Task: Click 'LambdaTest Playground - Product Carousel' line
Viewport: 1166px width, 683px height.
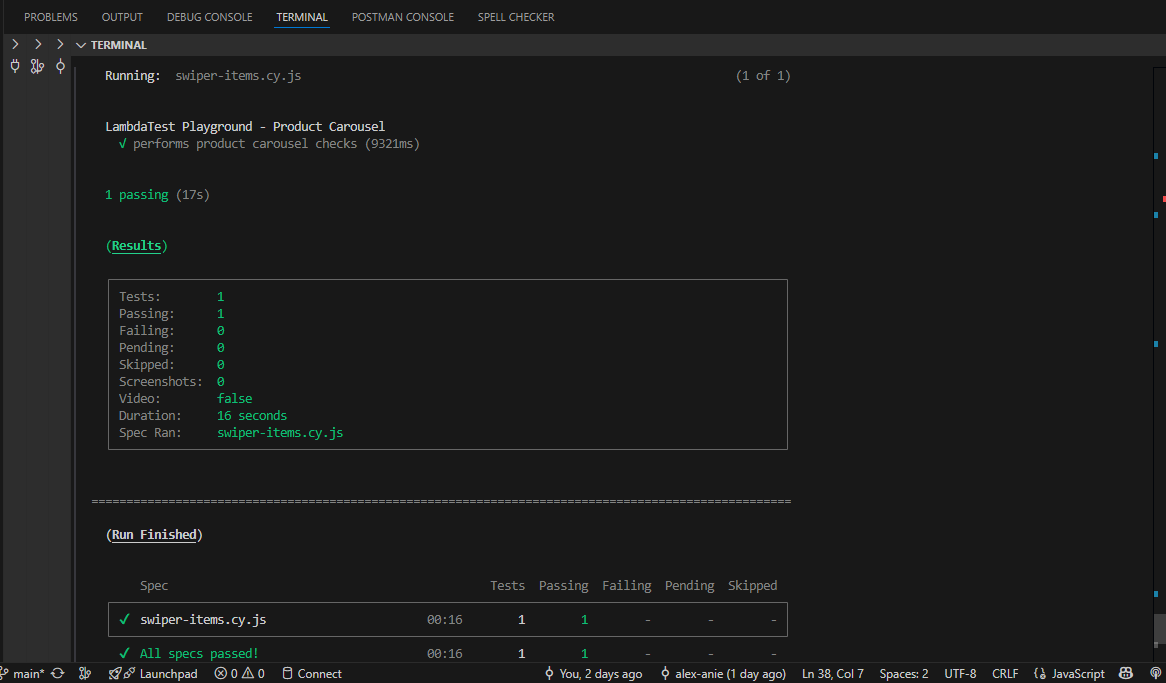Action: click(245, 126)
